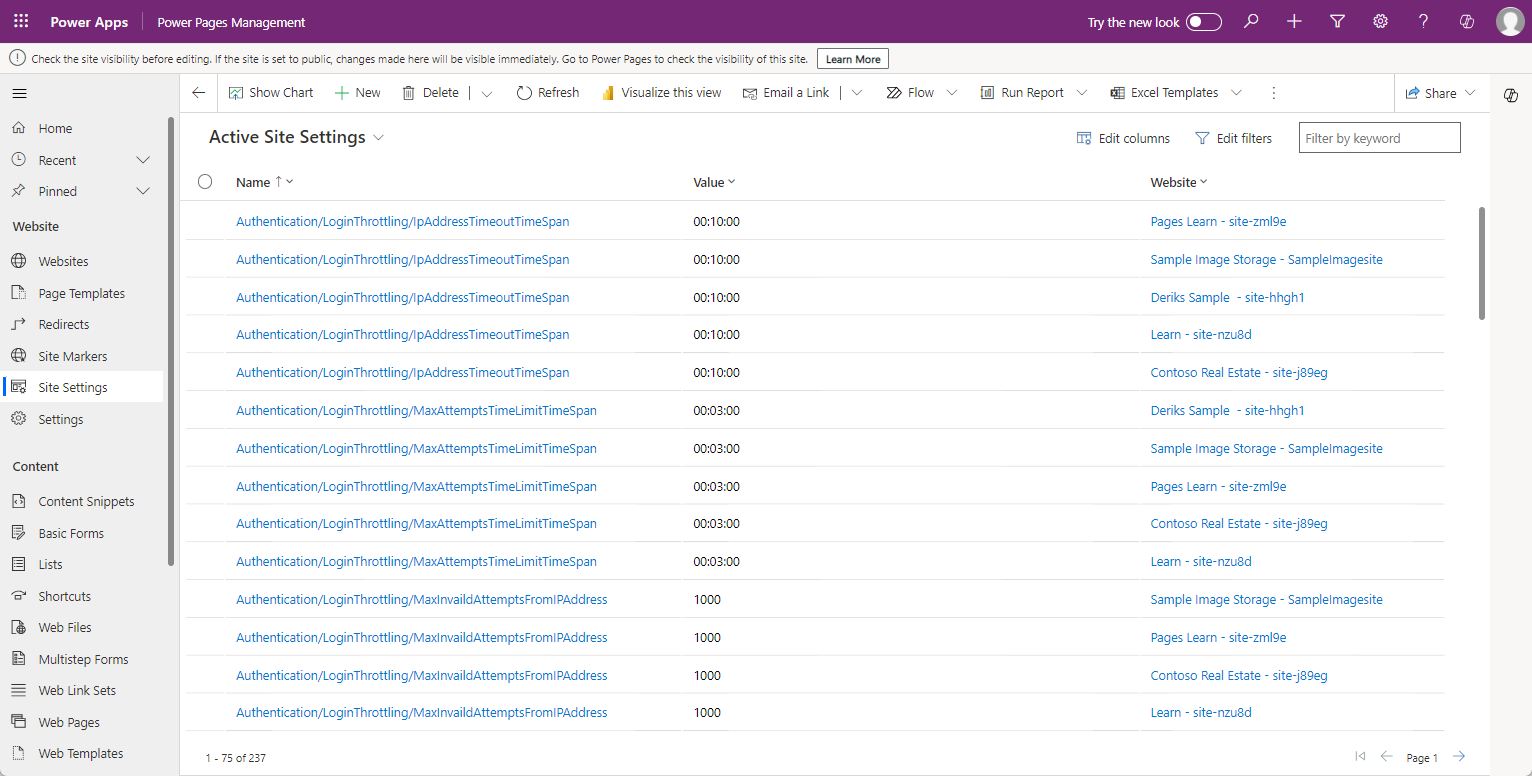This screenshot has height=776, width=1532.
Task: Collapse the hamburger navigation menu
Action: pyautogui.click(x=20, y=94)
